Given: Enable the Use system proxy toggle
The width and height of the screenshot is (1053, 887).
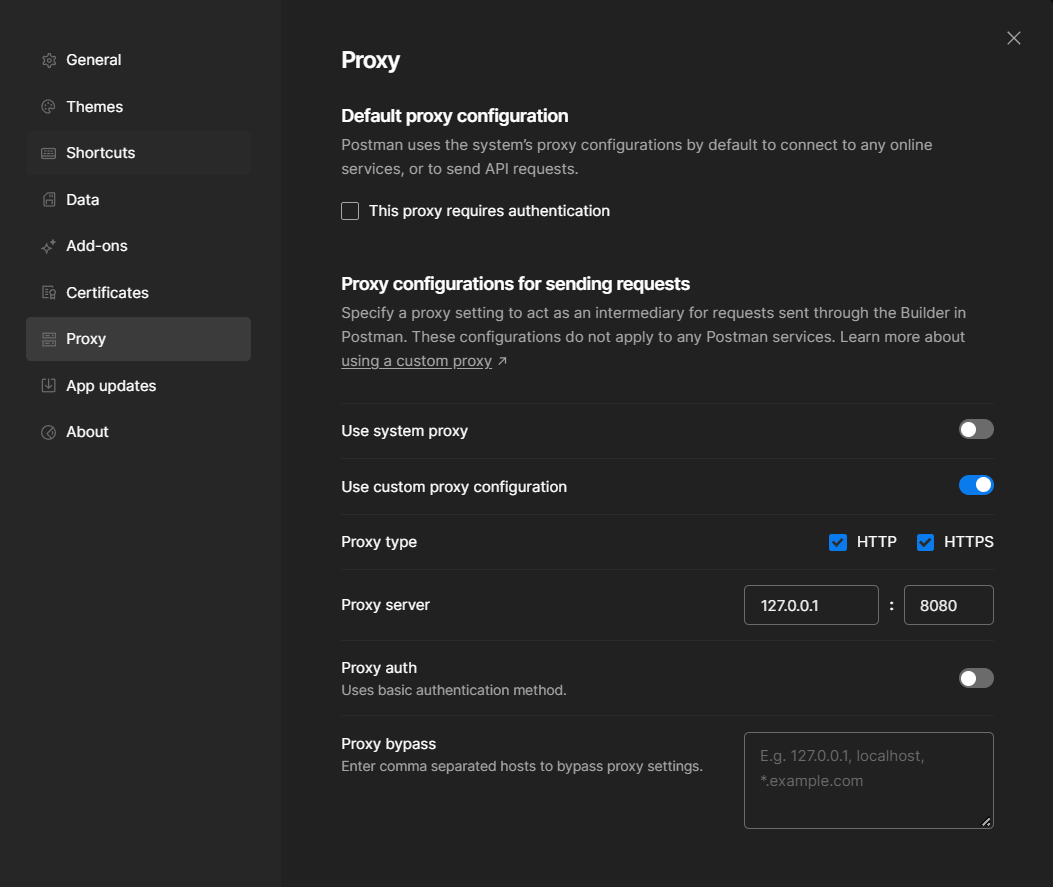Looking at the screenshot, I should tap(976, 429).
